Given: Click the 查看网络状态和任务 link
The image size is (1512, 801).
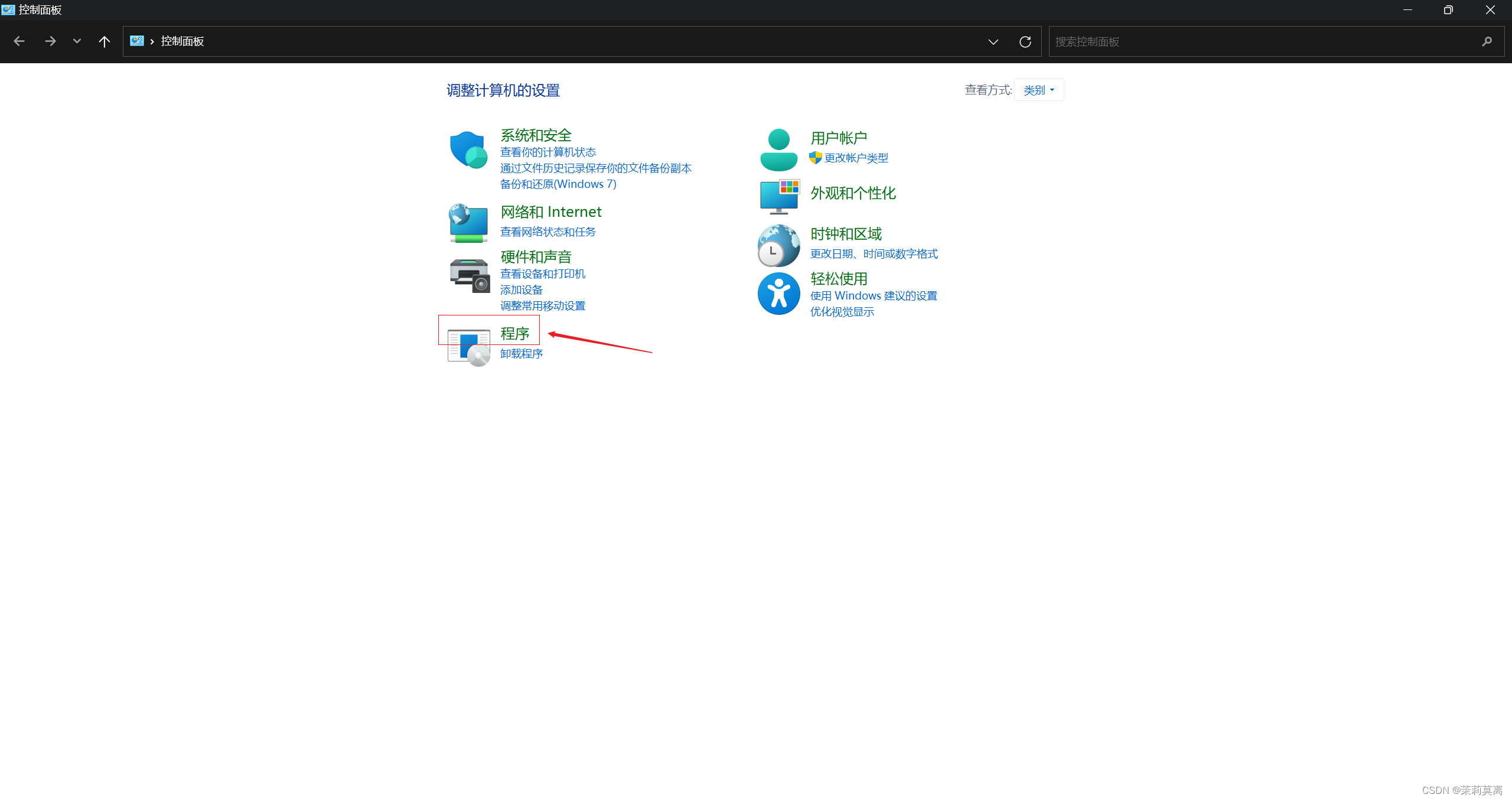Looking at the screenshot, I should coord(548,232).
